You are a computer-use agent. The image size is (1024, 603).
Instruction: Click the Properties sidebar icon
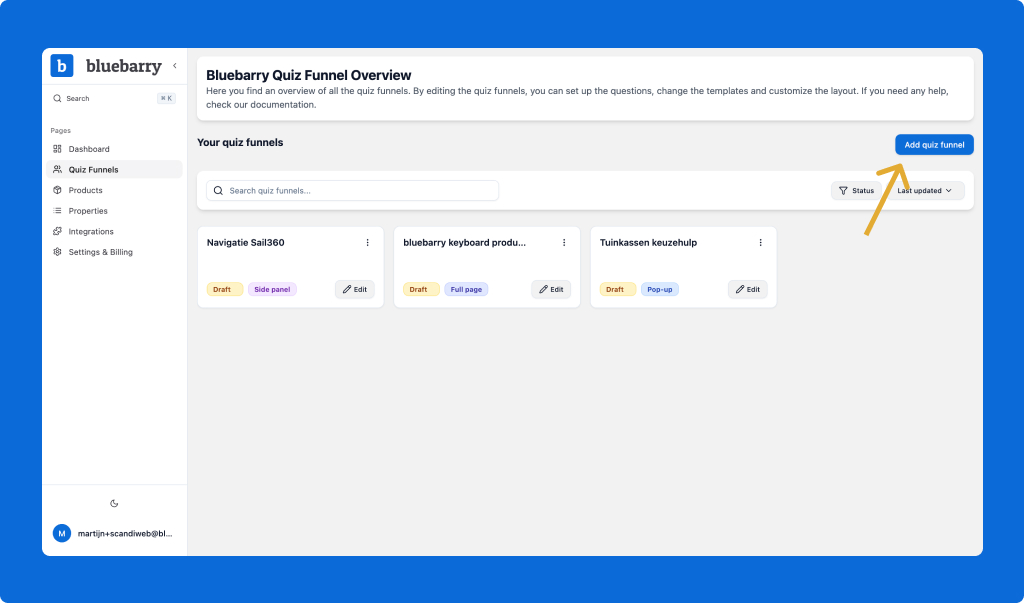[57, 210]
